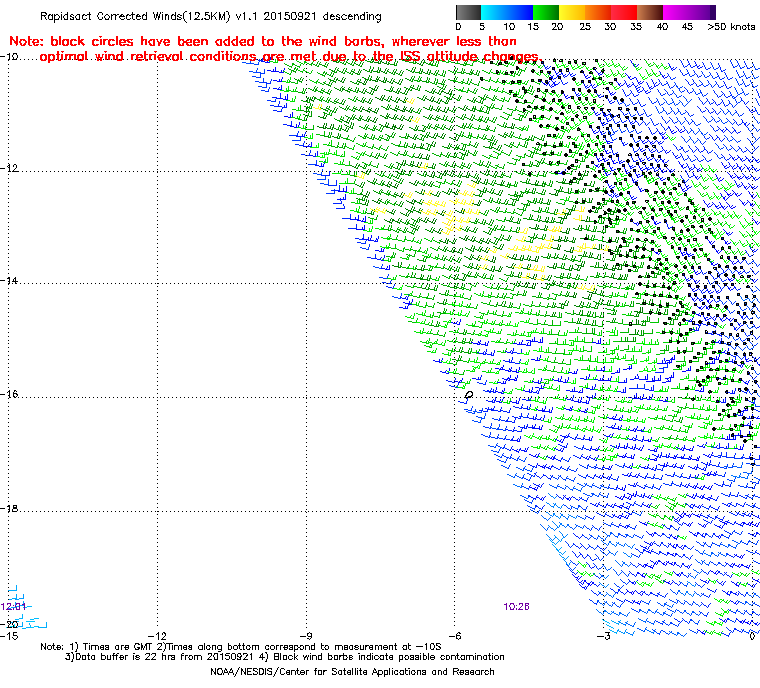Click the red 'Note: black circles' warning line
Screen dimensions: 760x688
click(263, 41)
